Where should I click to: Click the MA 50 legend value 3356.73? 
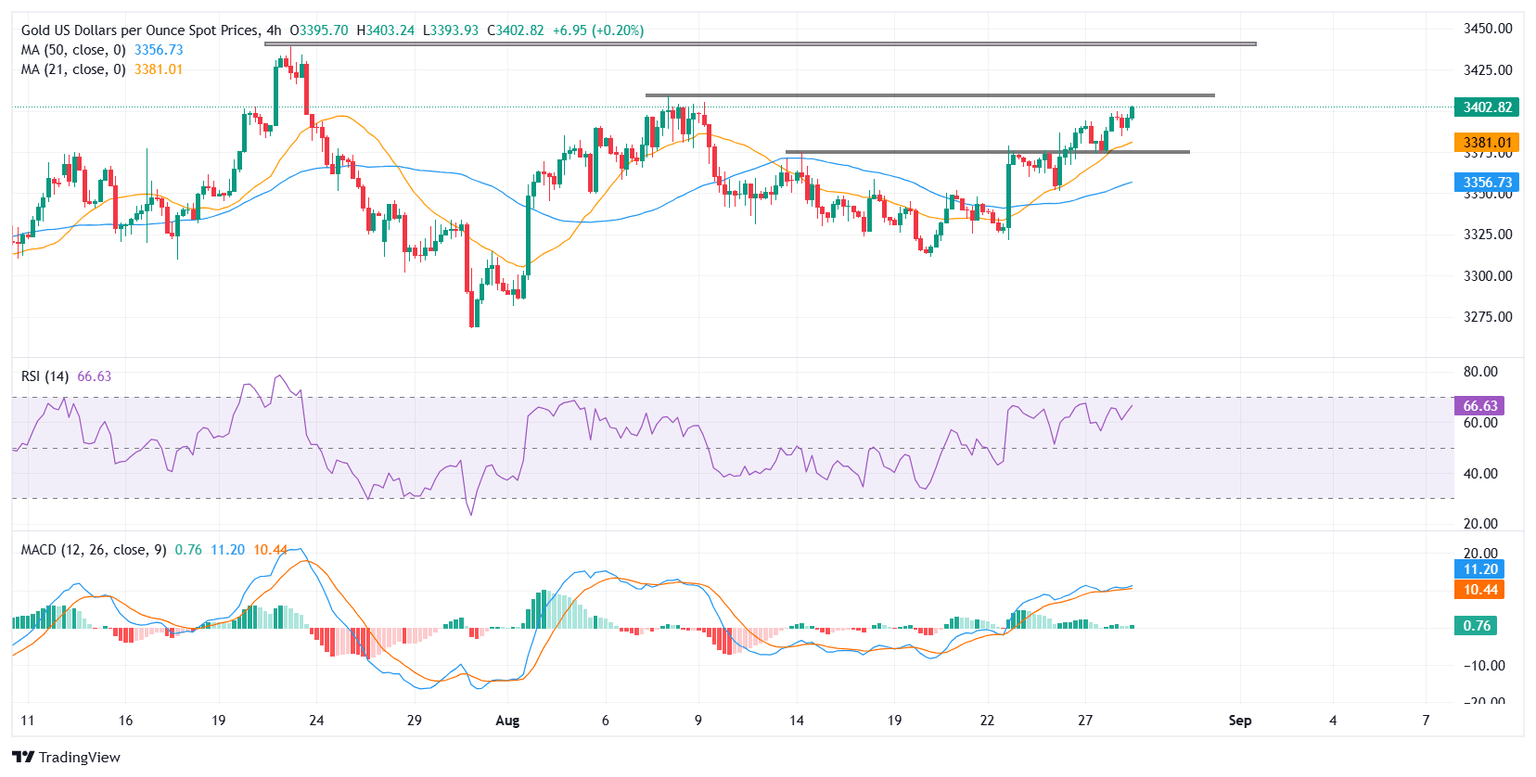(159, 50)
